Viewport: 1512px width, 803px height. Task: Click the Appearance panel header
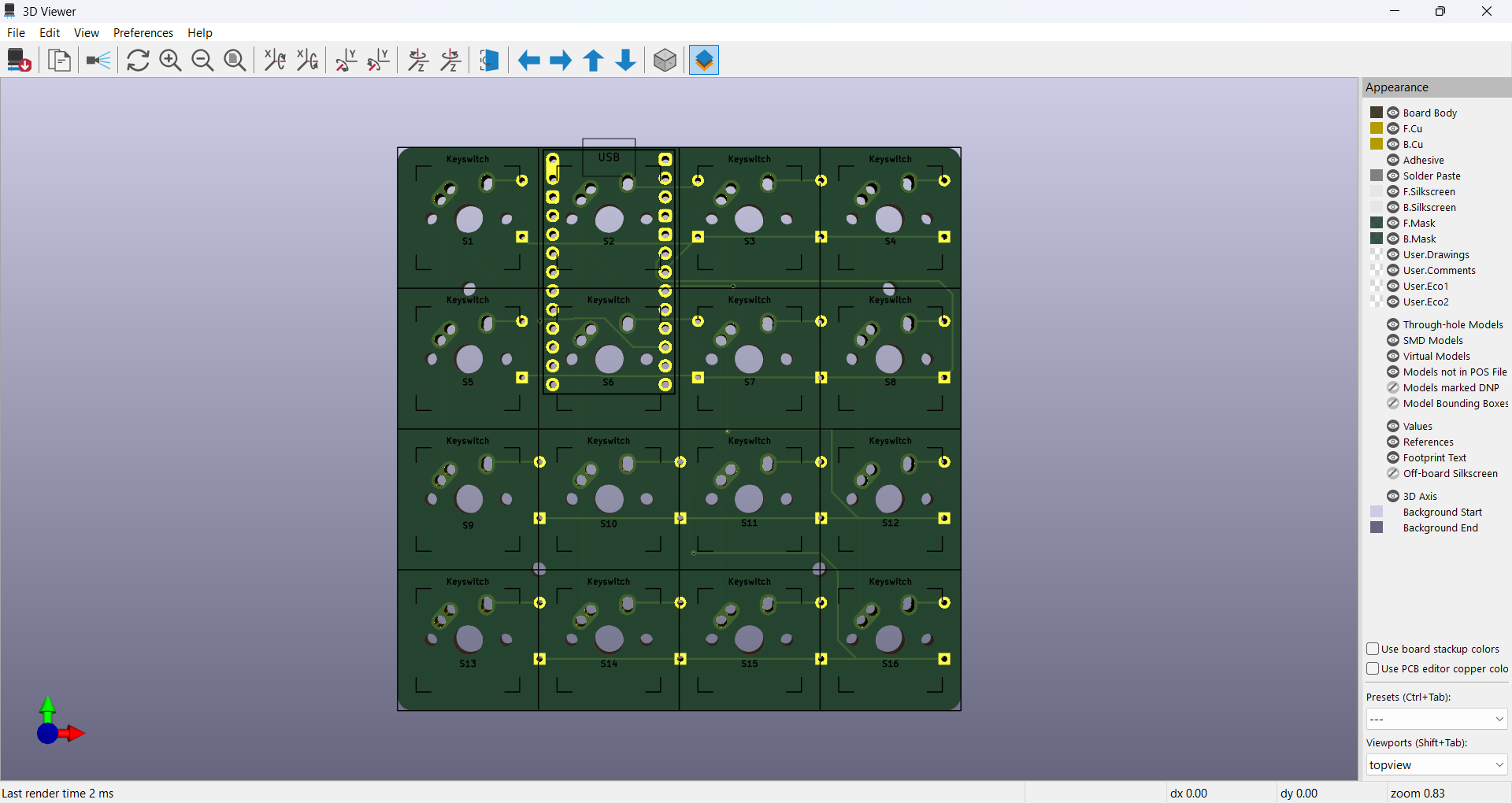(x=1436, y=87)
